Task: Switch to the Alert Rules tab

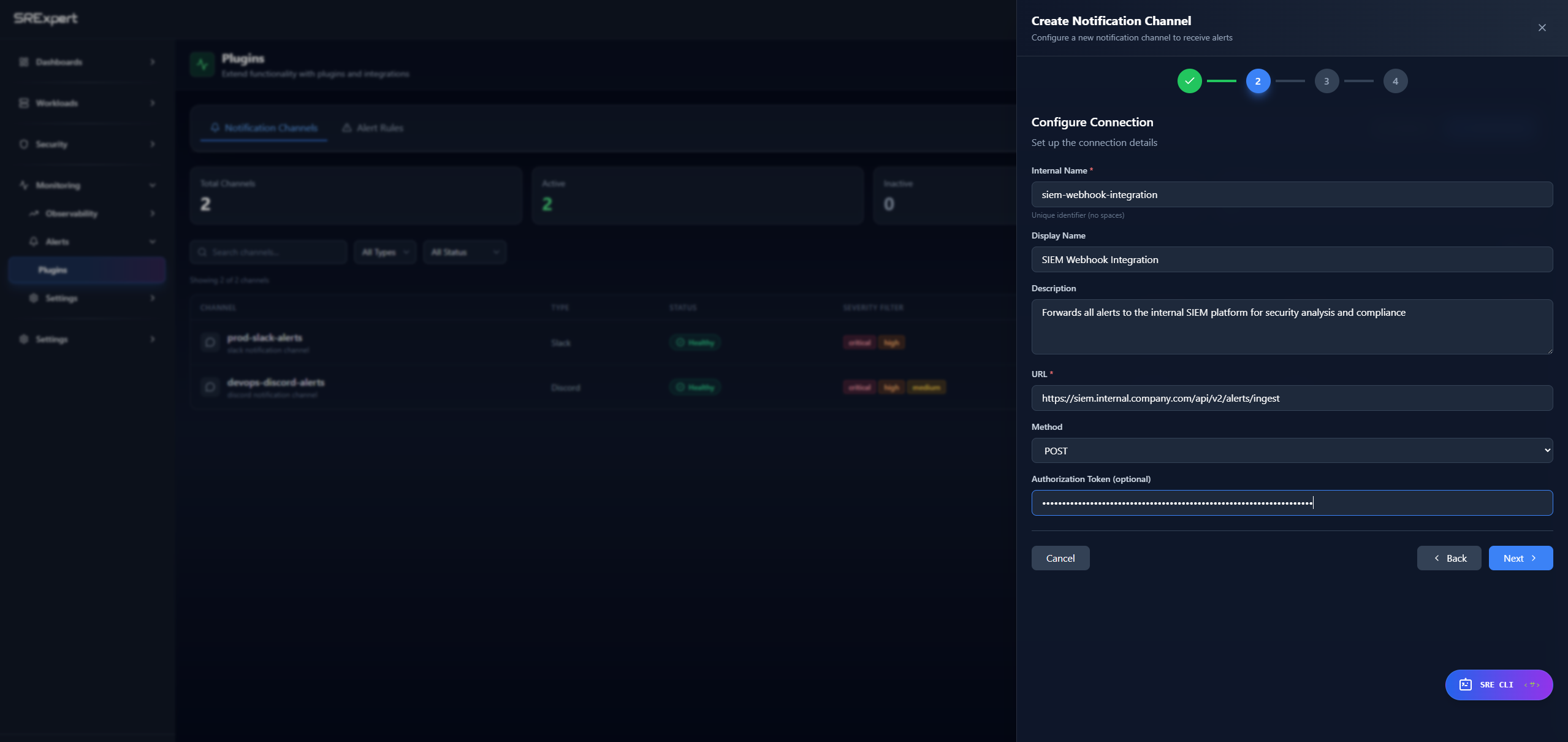Action: [x=372, y=128]
